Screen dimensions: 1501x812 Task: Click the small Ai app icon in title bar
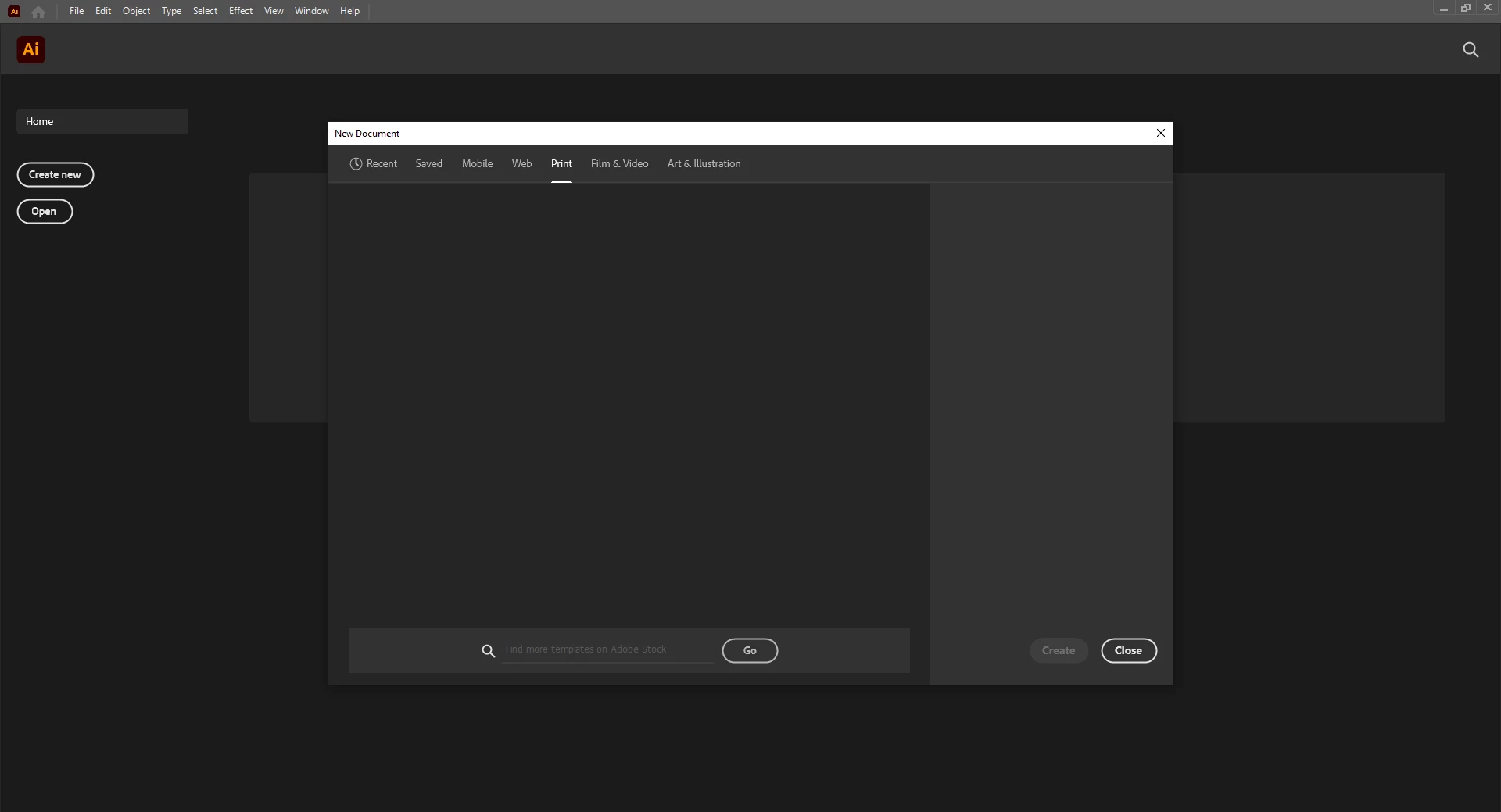click(x=14, y=11)
